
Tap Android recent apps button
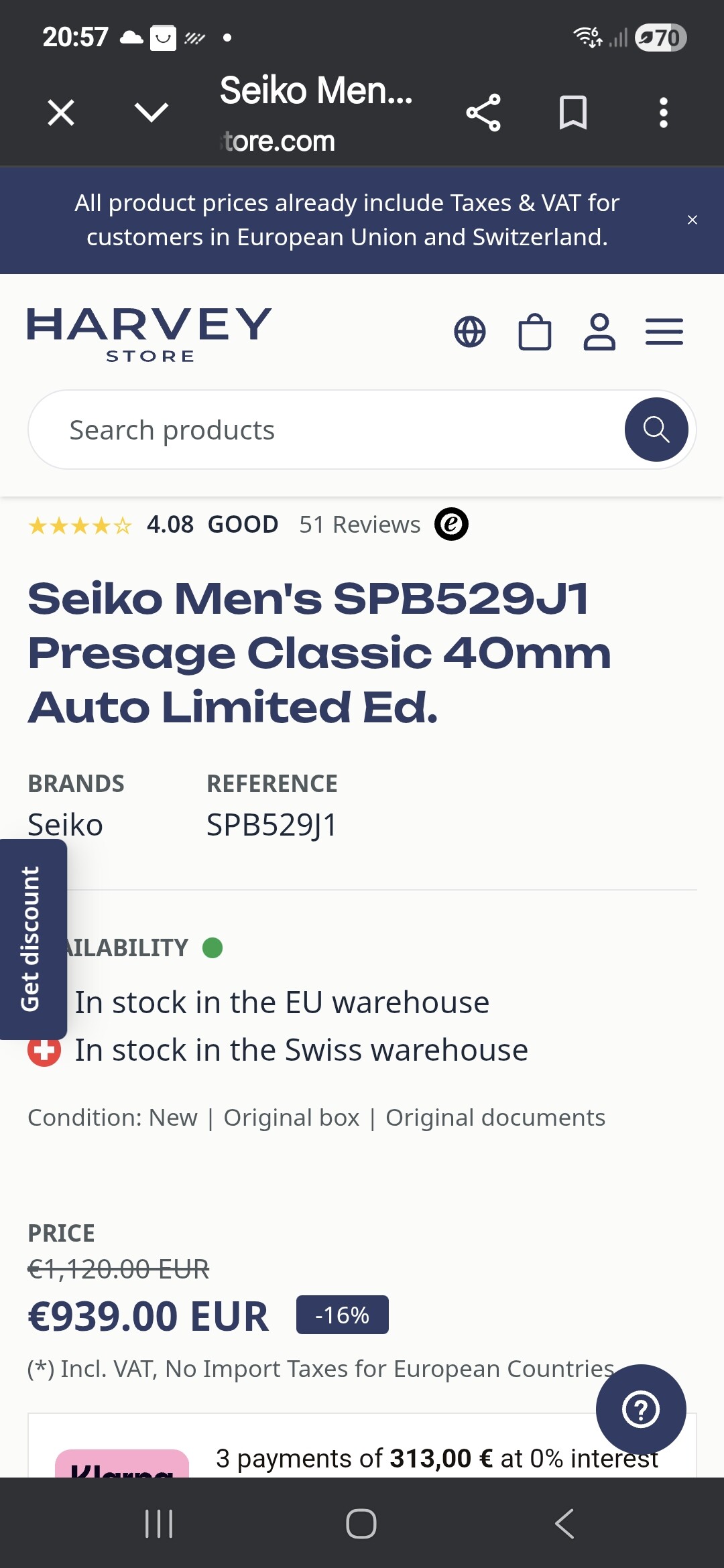159,1524
